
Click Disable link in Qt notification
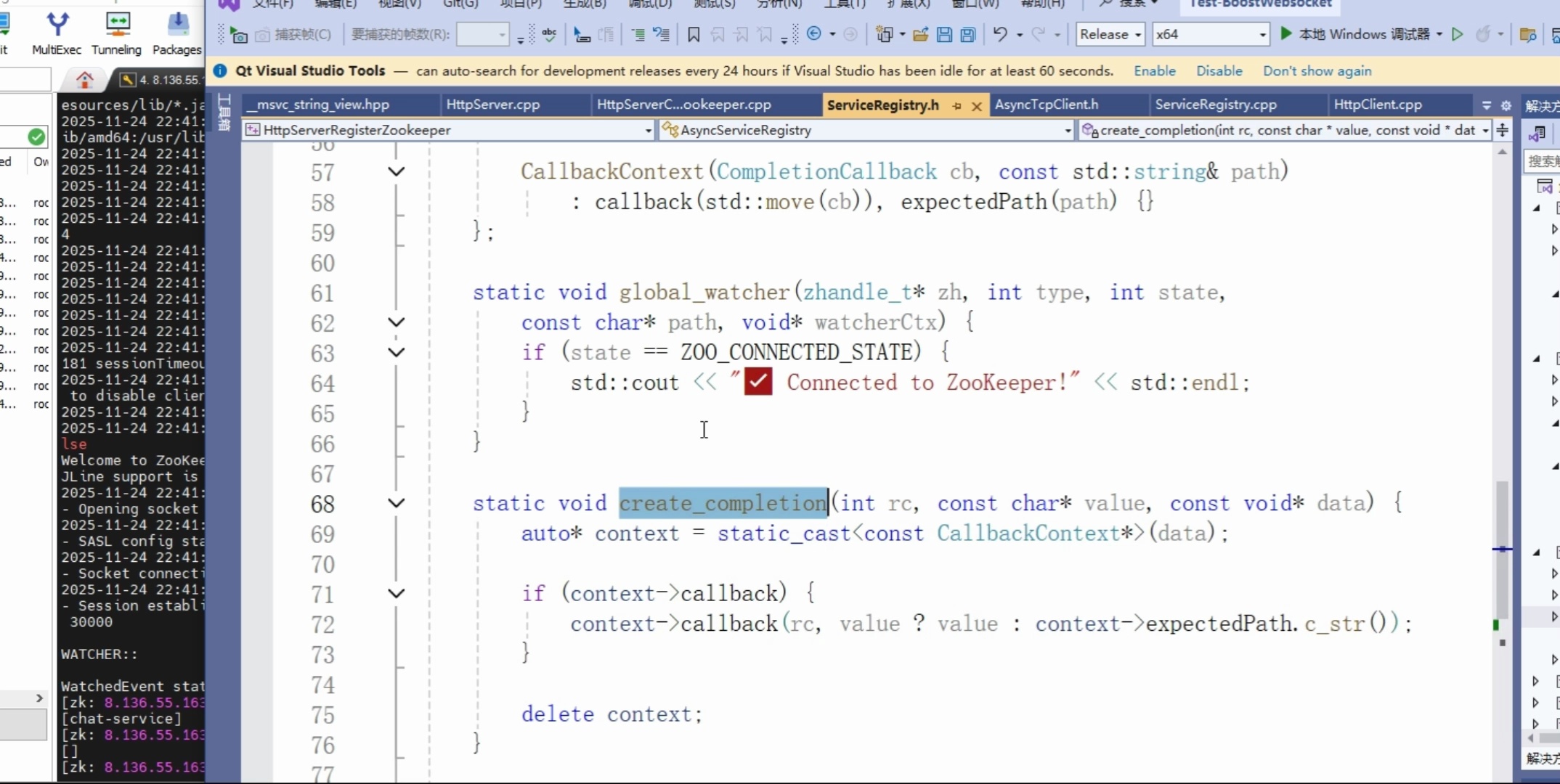pos(1219,71)
